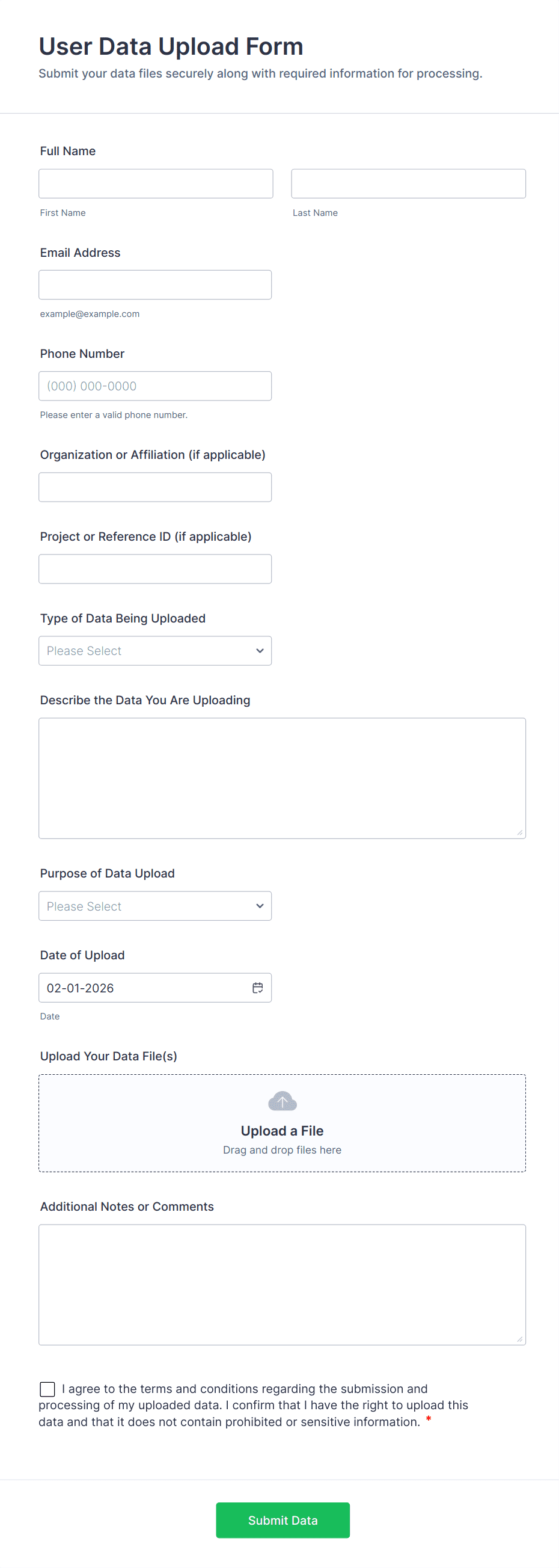Screen dimensions: 559x1568
Task: Click the chevron in Type of Data dropdown
Action: [x=260, y=651]
